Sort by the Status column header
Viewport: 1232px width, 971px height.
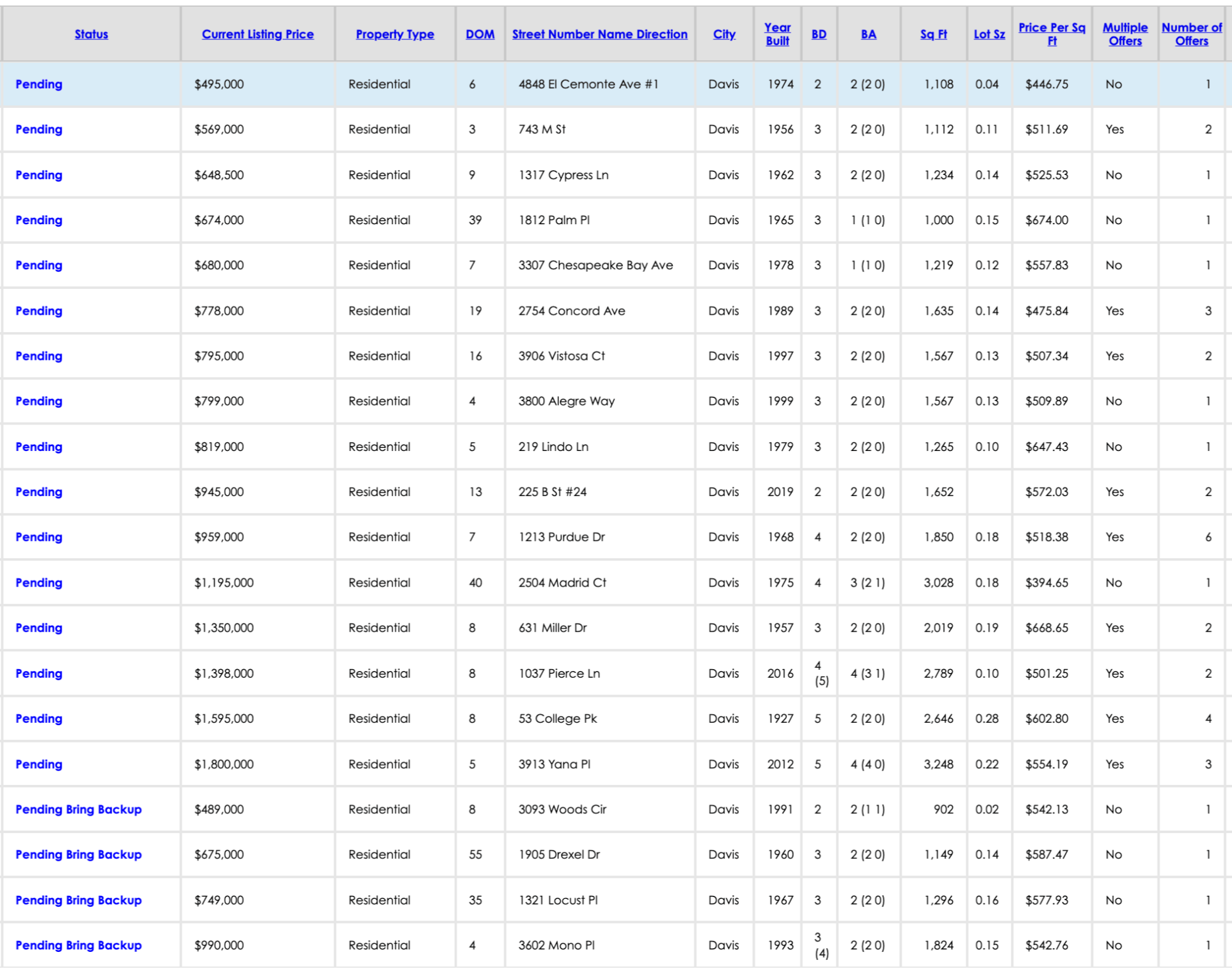[x=91, y=35]
